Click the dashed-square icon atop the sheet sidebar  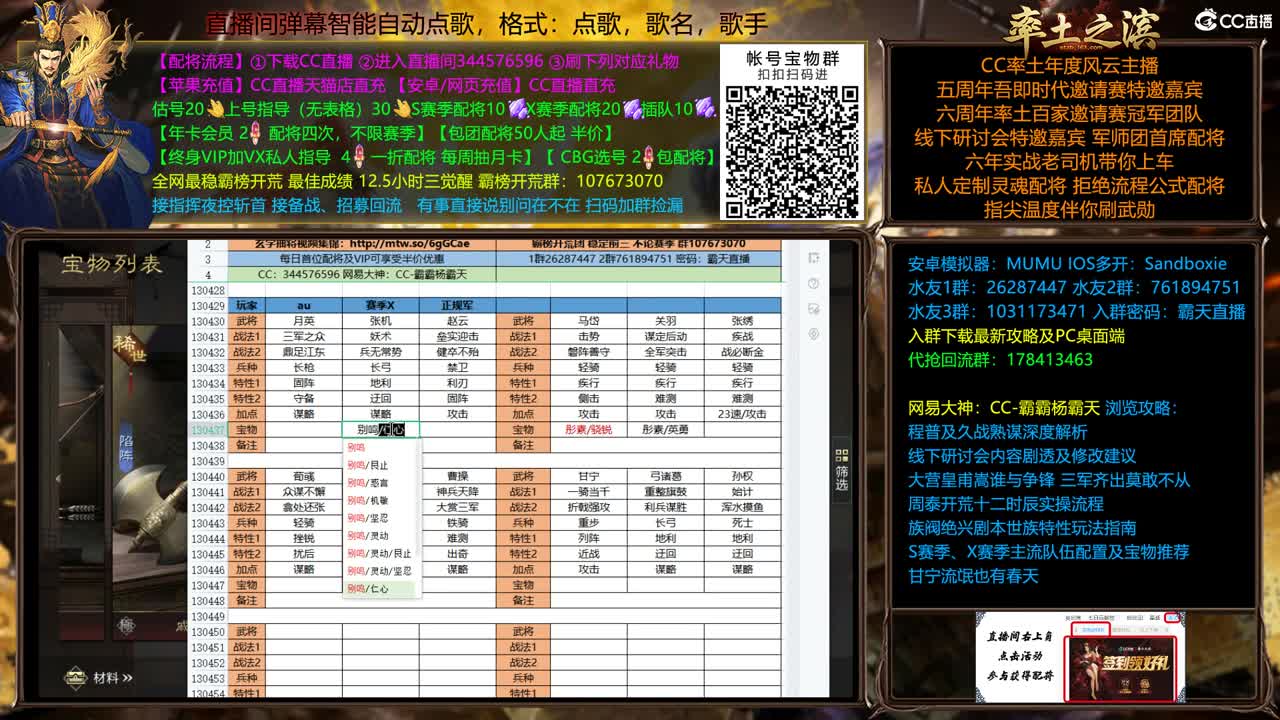(813, 258)
